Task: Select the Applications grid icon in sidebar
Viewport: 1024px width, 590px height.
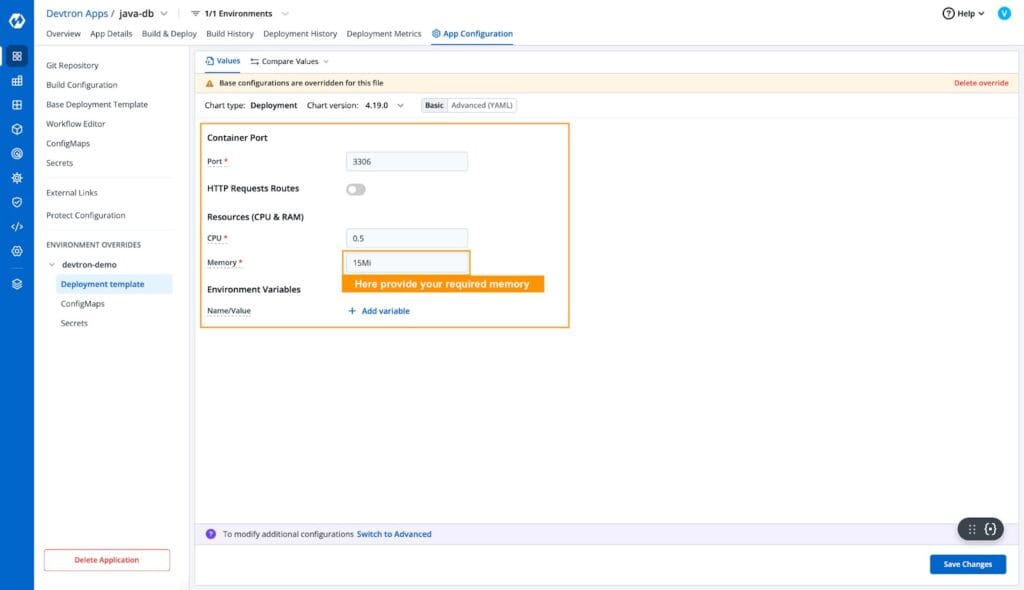Action: pos(15,56)
